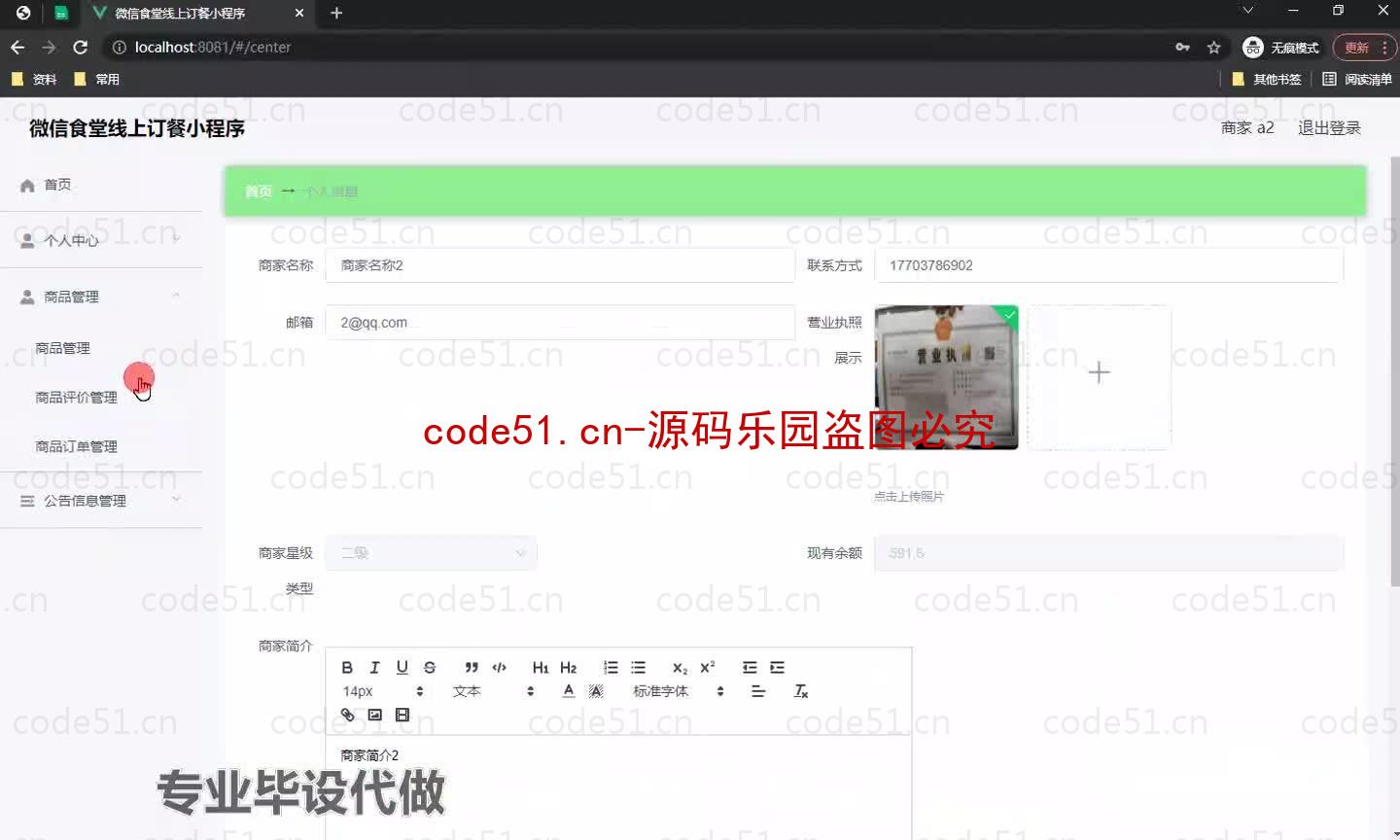Close 微信食堂线上订餐小程序 tab
This screenshot has width=1400, height=840.
[299, 13]
